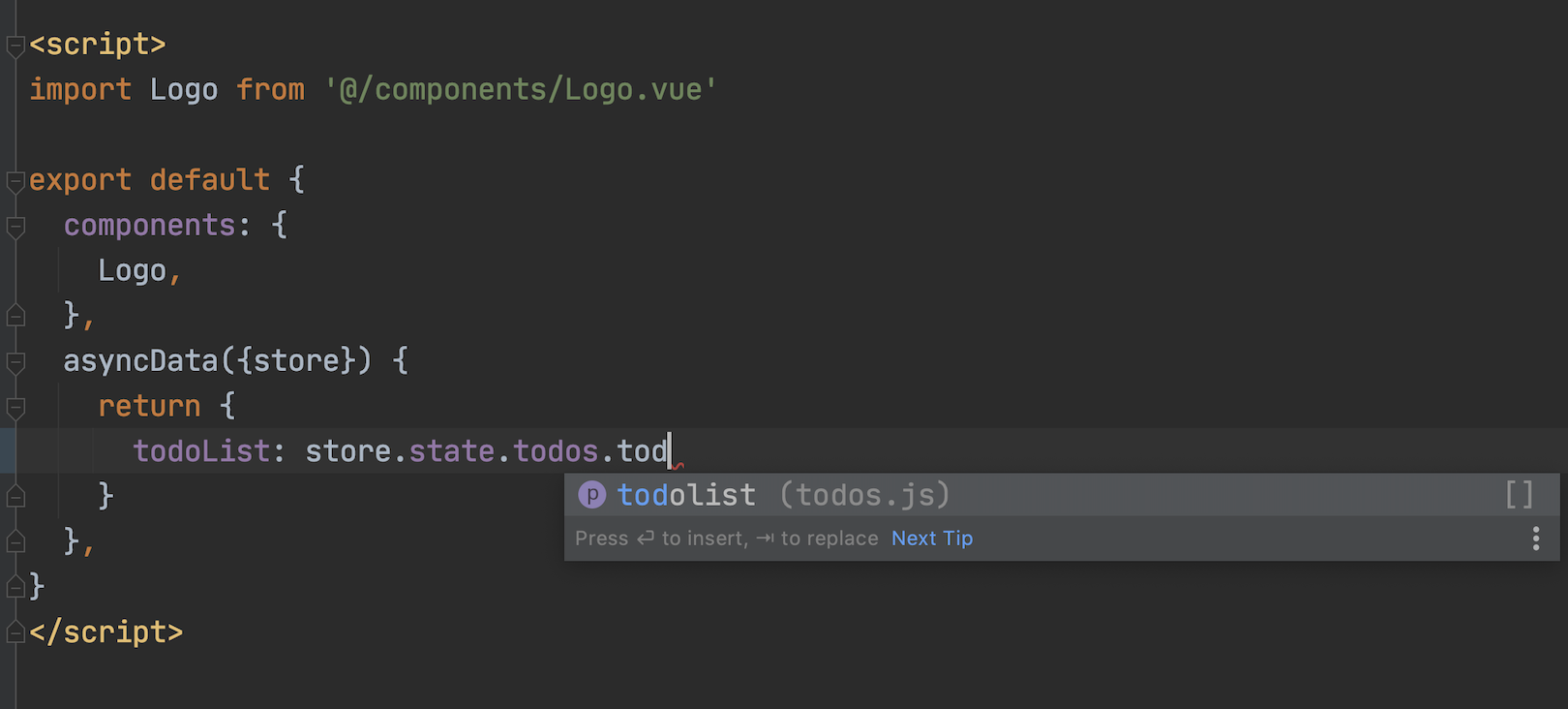Click the todos.js source label in suggestion
Image resolution: width=1568 pixels, height=709 pixels.
click(865, 495)
